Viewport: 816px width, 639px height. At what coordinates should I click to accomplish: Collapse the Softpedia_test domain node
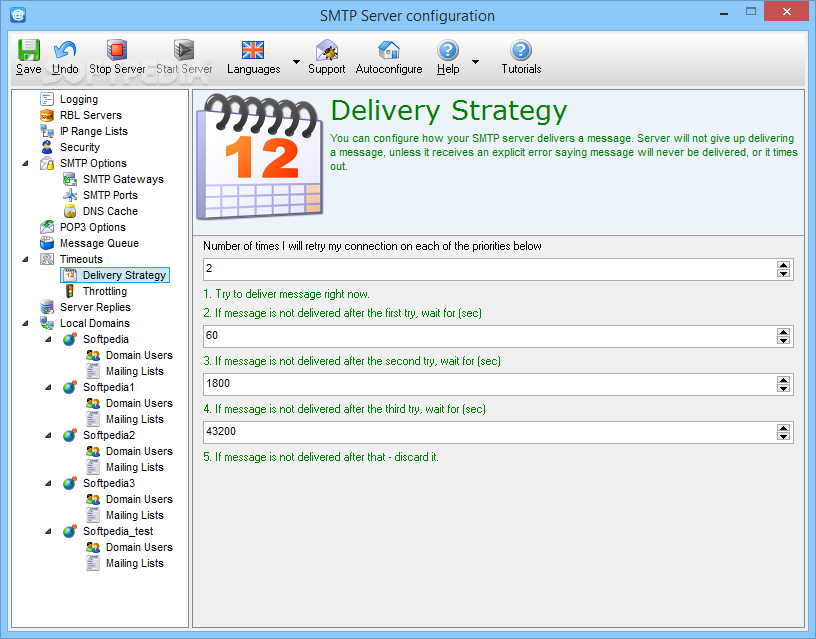(48, 531)
